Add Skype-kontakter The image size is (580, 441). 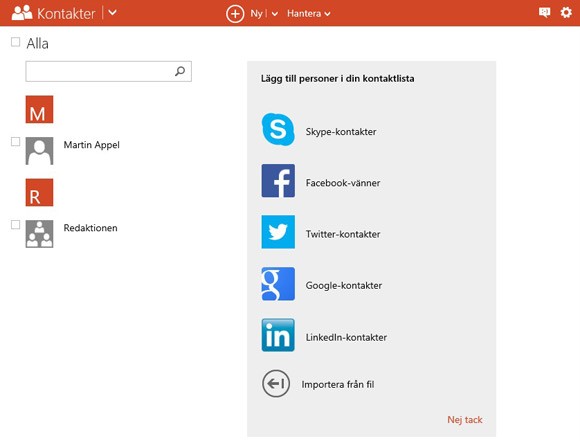pyautogui.click(x=341, y=132)
